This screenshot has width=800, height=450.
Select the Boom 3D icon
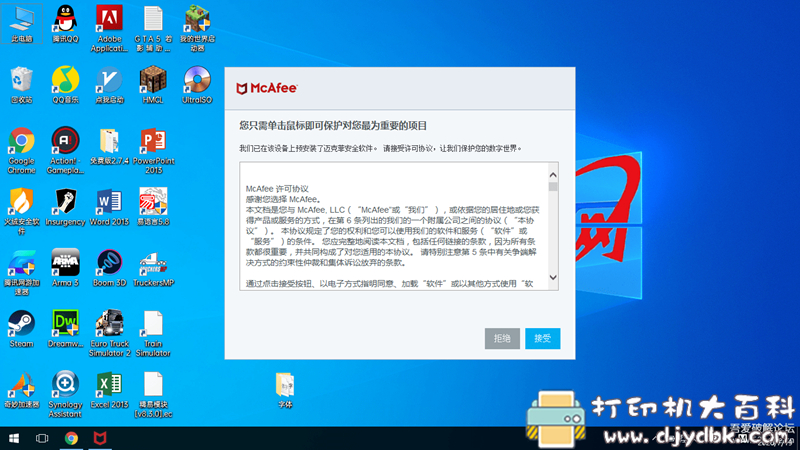tap(109, 268)
